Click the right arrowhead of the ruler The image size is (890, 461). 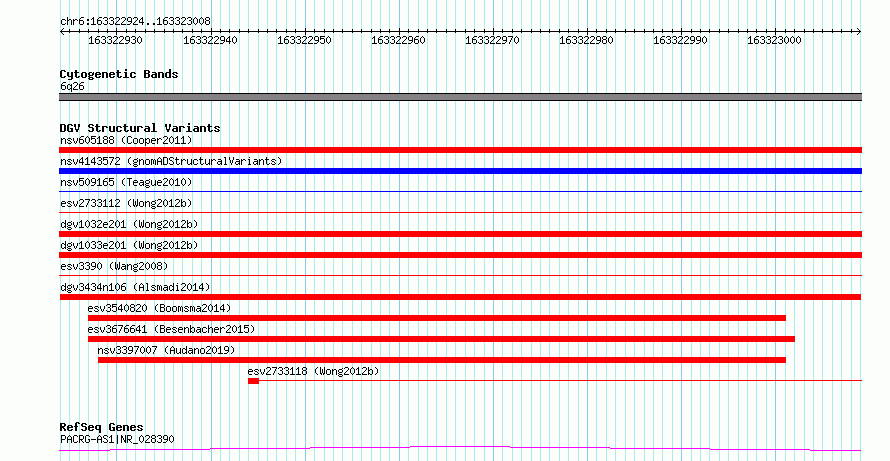858,32
